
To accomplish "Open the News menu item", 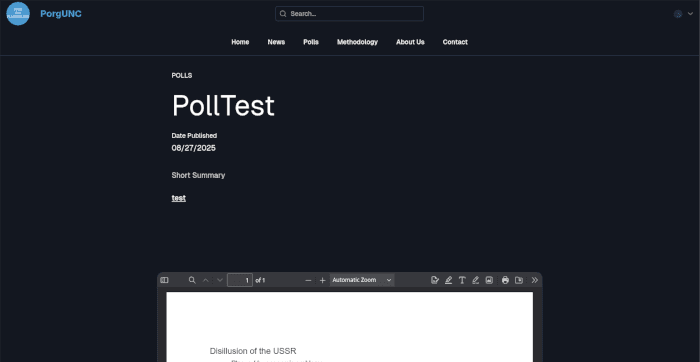I will click(276, 42).
